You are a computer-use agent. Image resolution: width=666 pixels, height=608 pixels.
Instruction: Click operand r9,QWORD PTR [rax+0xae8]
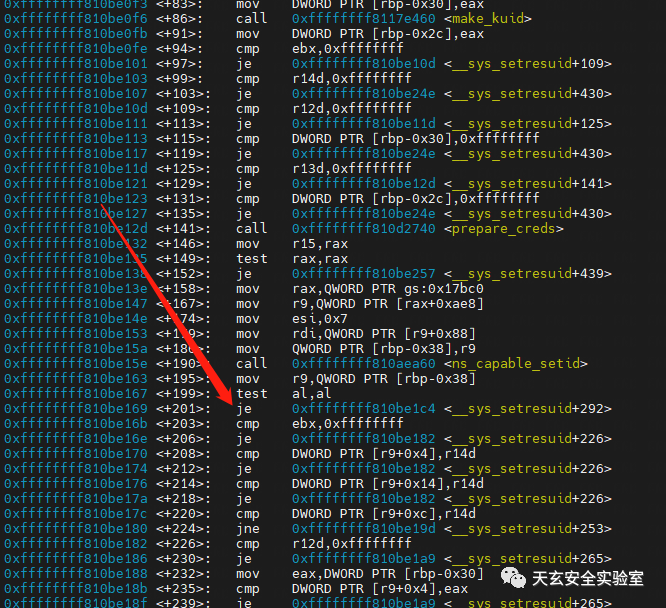[x=388, y=304]
